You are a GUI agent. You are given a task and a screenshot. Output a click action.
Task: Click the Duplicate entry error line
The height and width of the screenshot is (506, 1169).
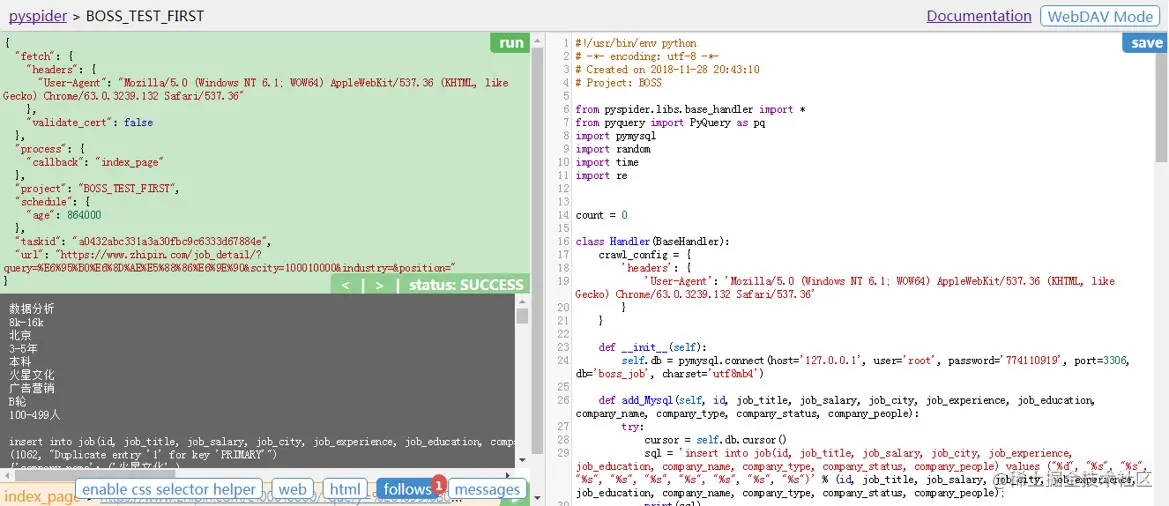click(143, 455)
